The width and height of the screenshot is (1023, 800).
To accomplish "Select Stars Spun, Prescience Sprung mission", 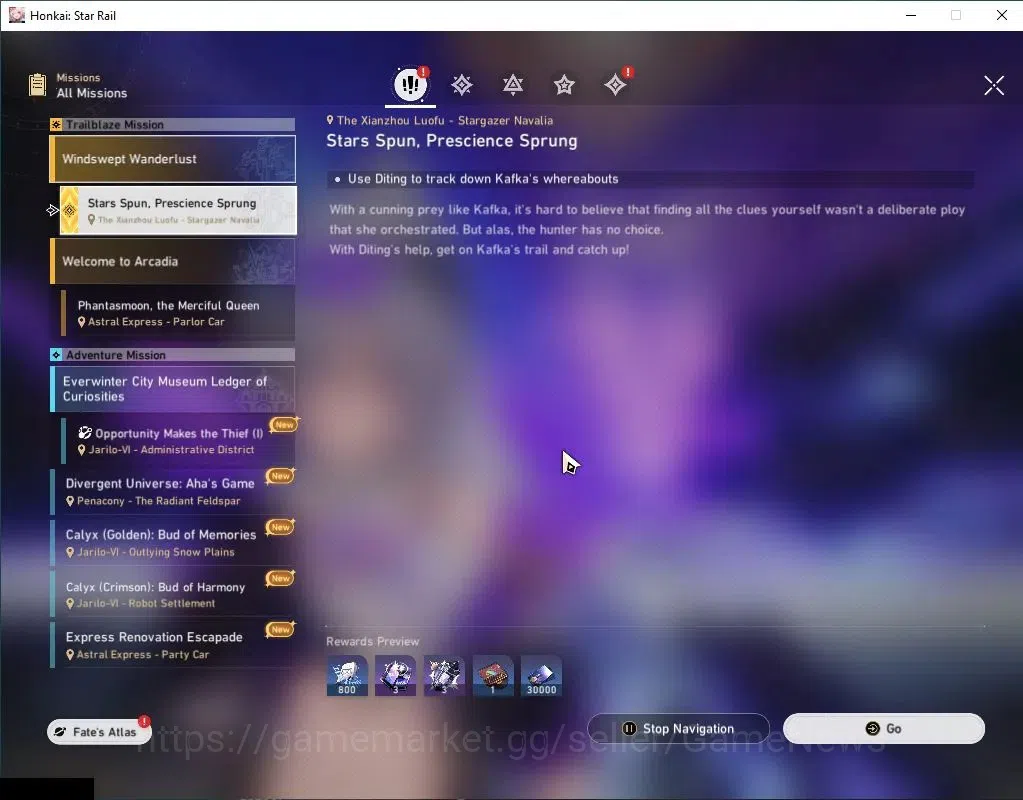I will tap(178, 210).
